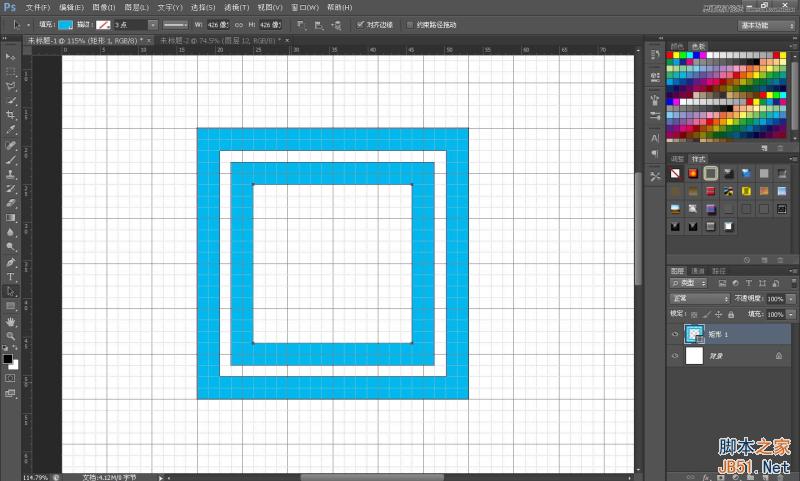The image size is (800, 481).
Task: Select the Rectangular Marquee tool
Action: (x=10, y=71)
